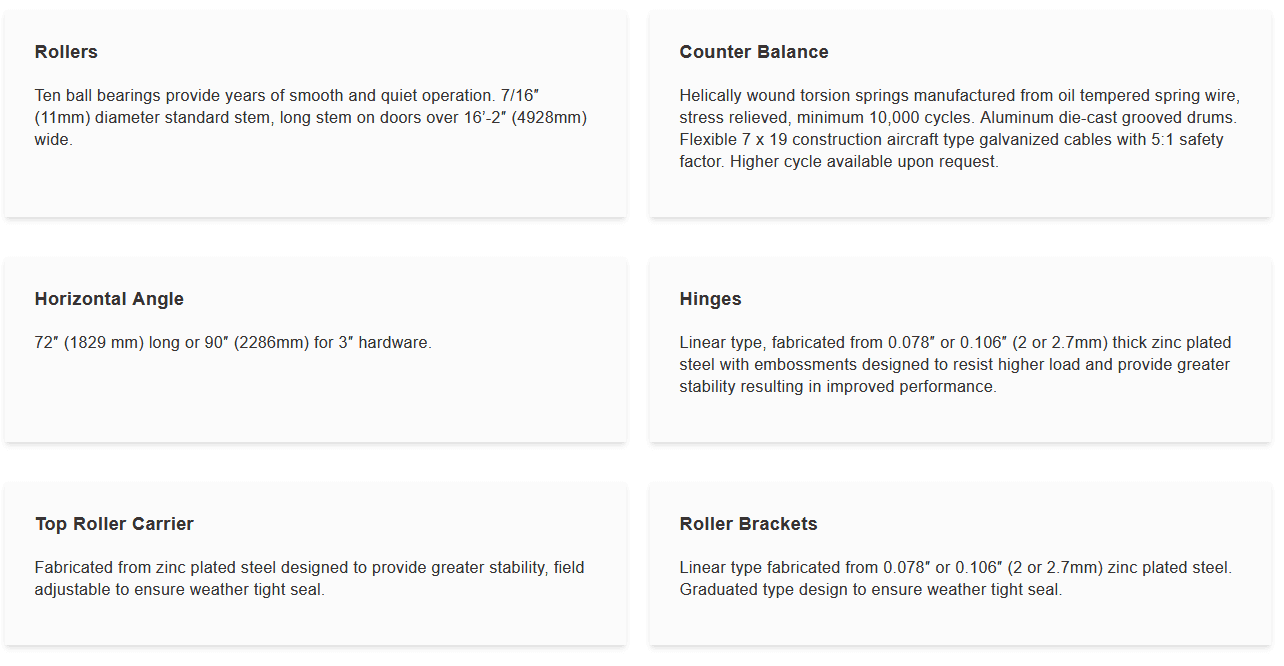Click "7 x 19 construction" cable text
1284x666 pixels.
click(781, 140)
